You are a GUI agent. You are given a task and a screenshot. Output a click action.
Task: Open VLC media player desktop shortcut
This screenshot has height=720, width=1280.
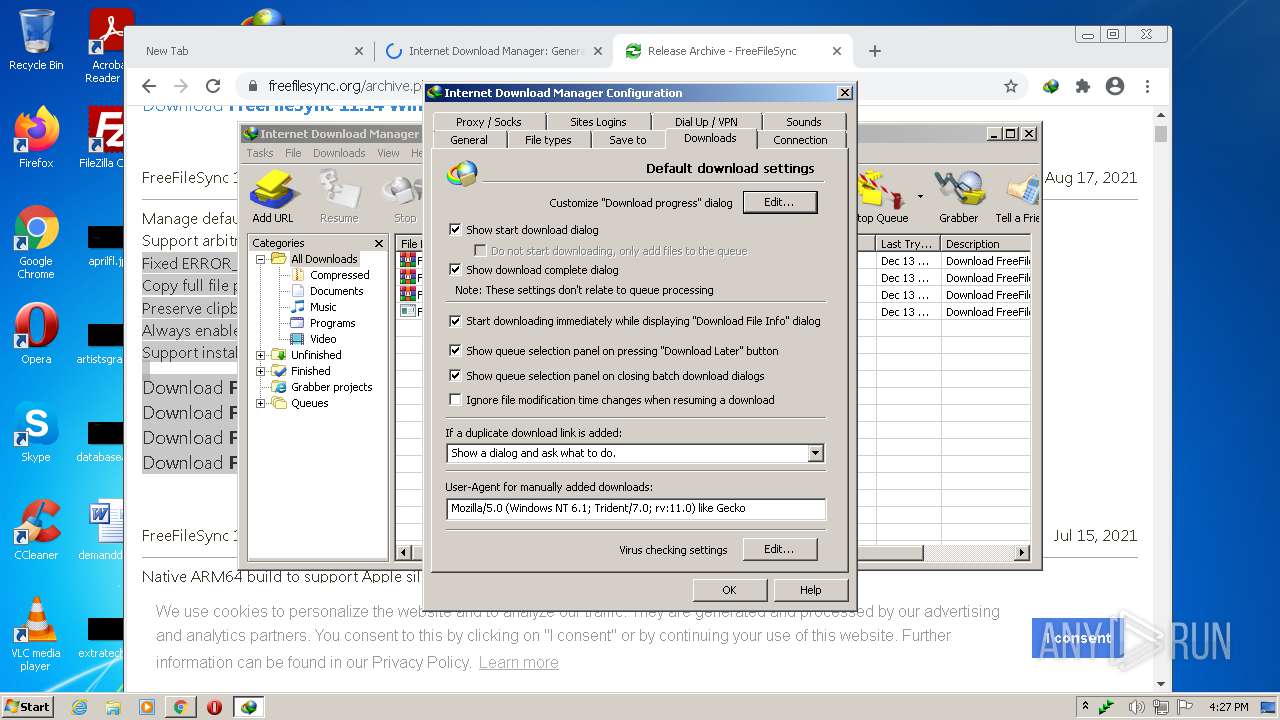[36, 635]
